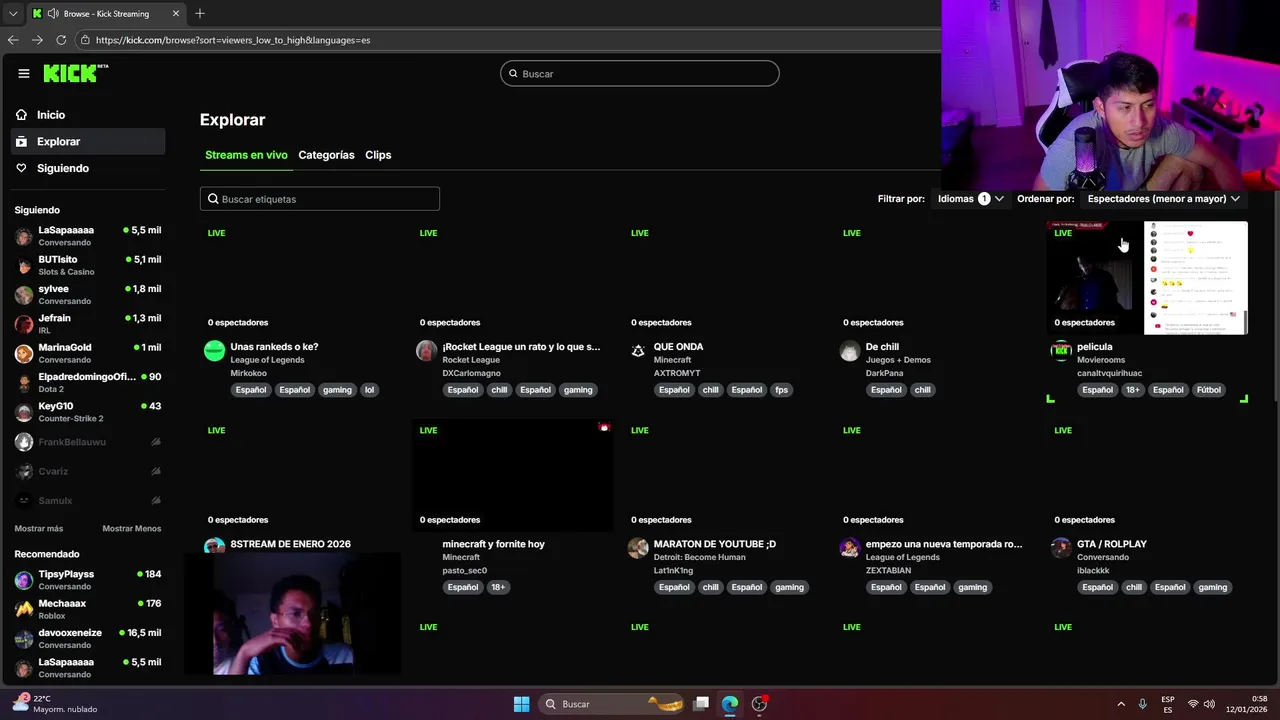Click the weather widget showing 22°C
1280x720 pixels.
coord(55,704)
